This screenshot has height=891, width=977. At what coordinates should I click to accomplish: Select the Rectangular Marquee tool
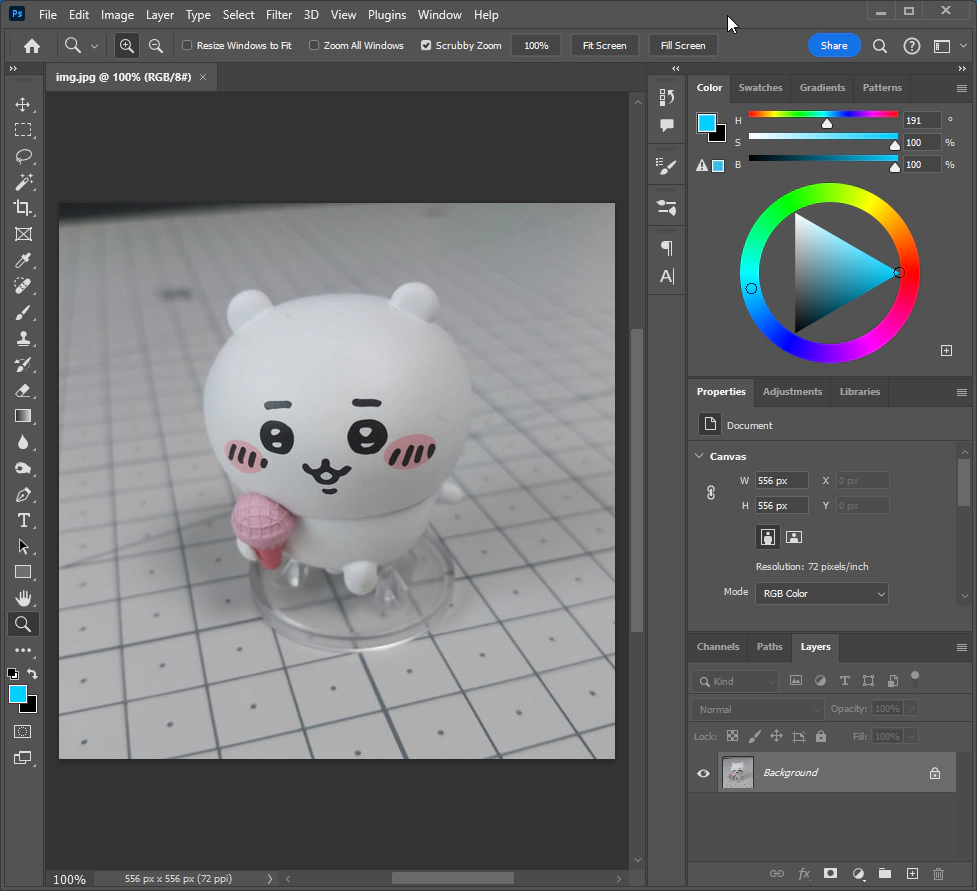pyautogui.click(x=23, y=130)
